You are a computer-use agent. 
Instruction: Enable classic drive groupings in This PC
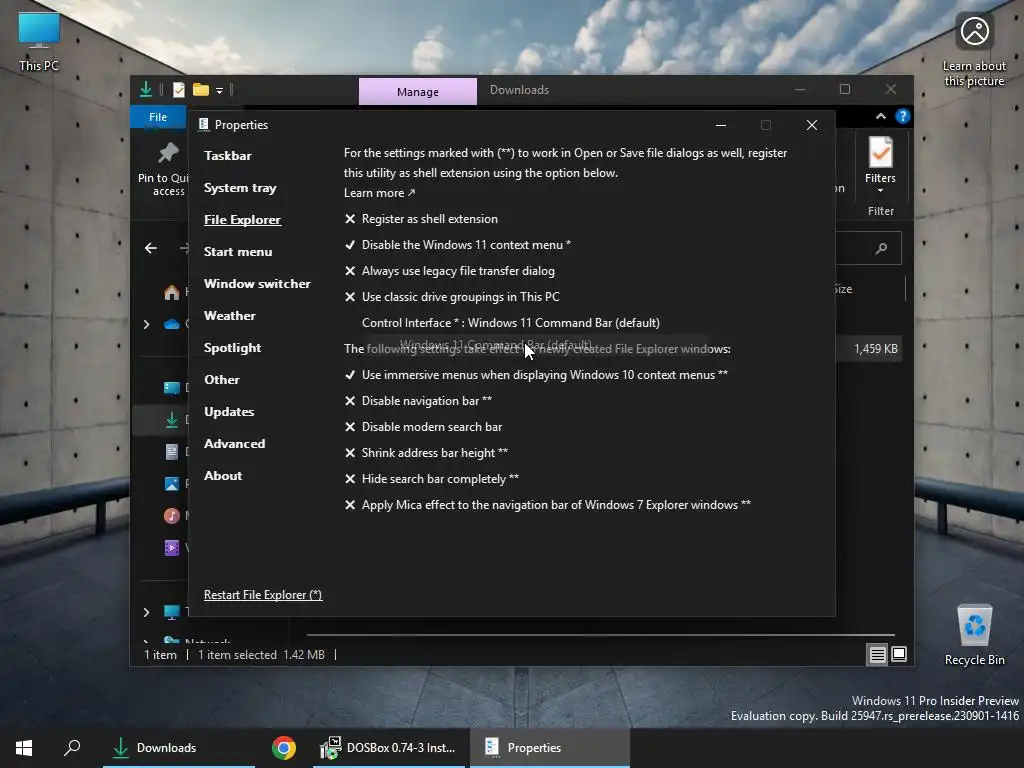[x=452, y=297]
